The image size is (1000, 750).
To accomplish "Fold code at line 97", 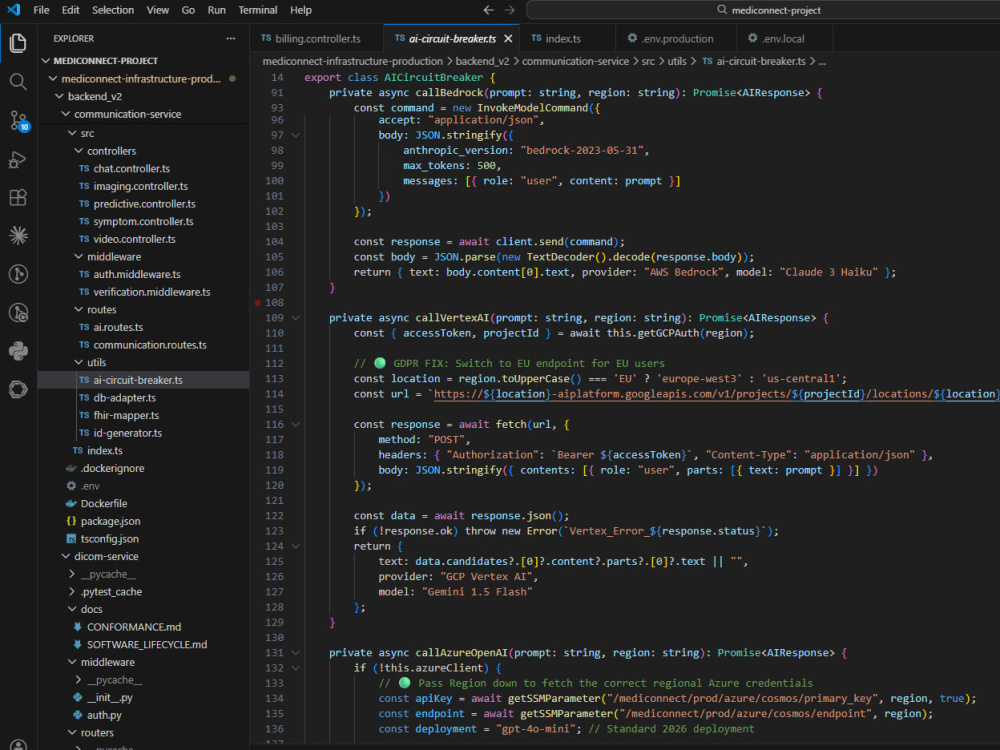I will [295, 135].
